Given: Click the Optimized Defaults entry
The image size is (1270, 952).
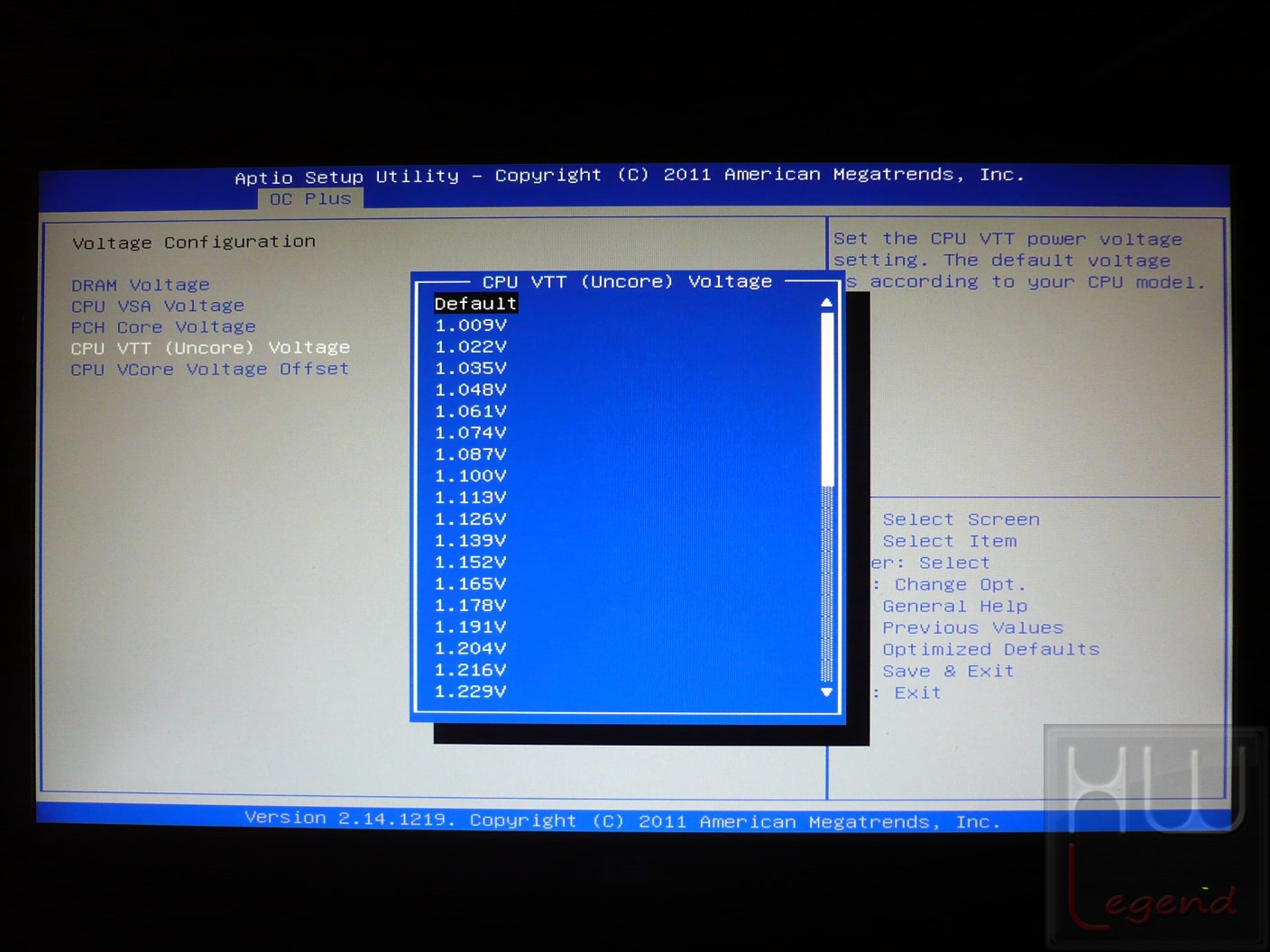Looking at the screenshot, I should (991, 650).
